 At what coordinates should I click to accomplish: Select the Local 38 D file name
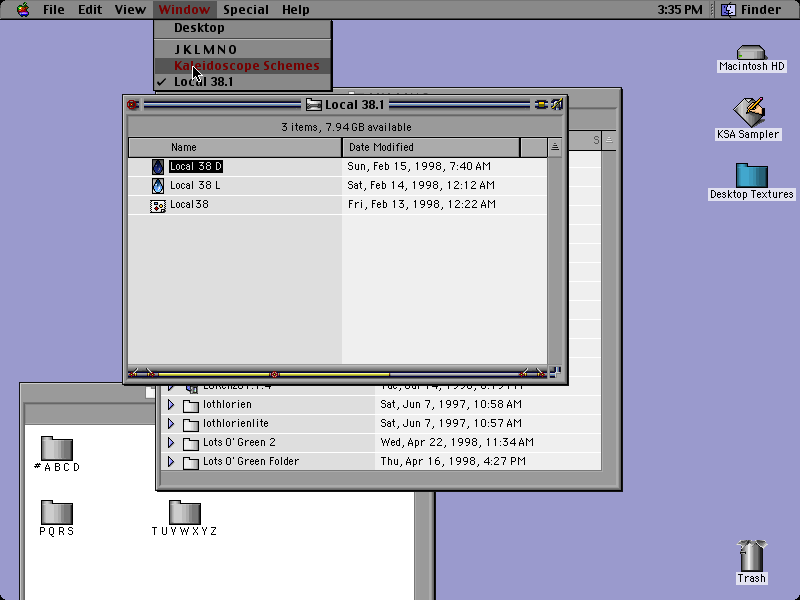[196, 166]
